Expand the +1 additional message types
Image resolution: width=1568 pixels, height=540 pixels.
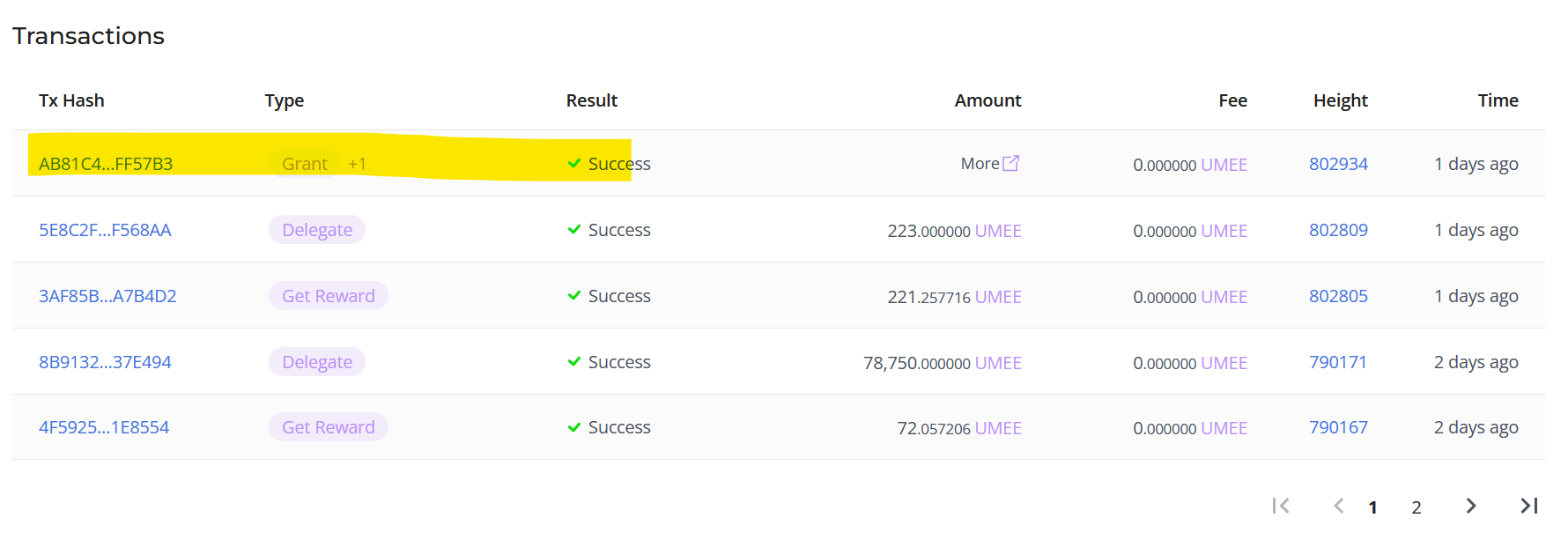point(357,164)
